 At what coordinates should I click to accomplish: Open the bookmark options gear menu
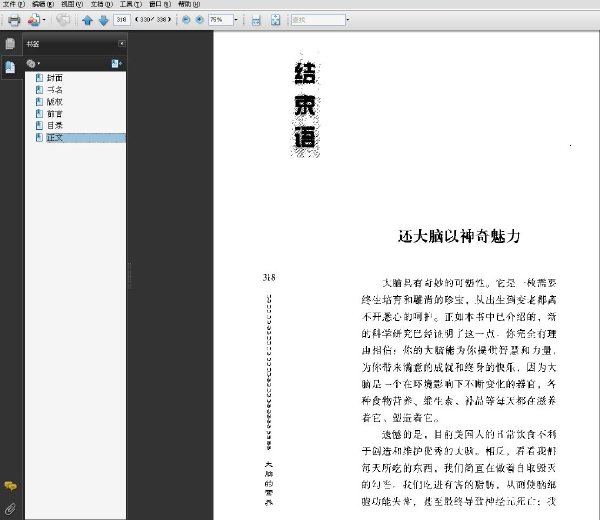[33, 64]
